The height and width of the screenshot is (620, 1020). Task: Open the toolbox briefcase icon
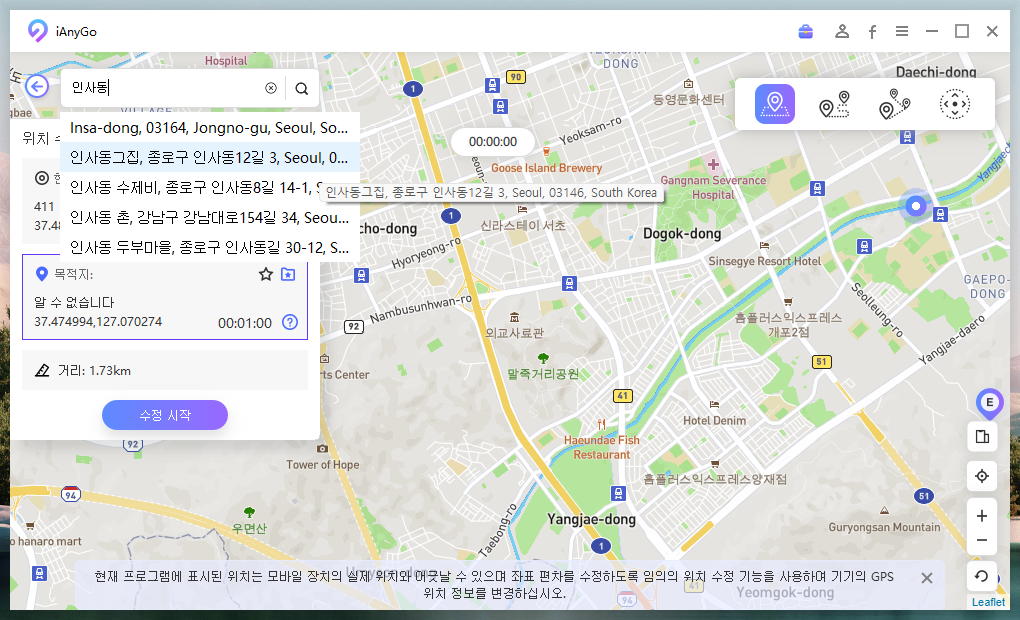click(805, 31)
